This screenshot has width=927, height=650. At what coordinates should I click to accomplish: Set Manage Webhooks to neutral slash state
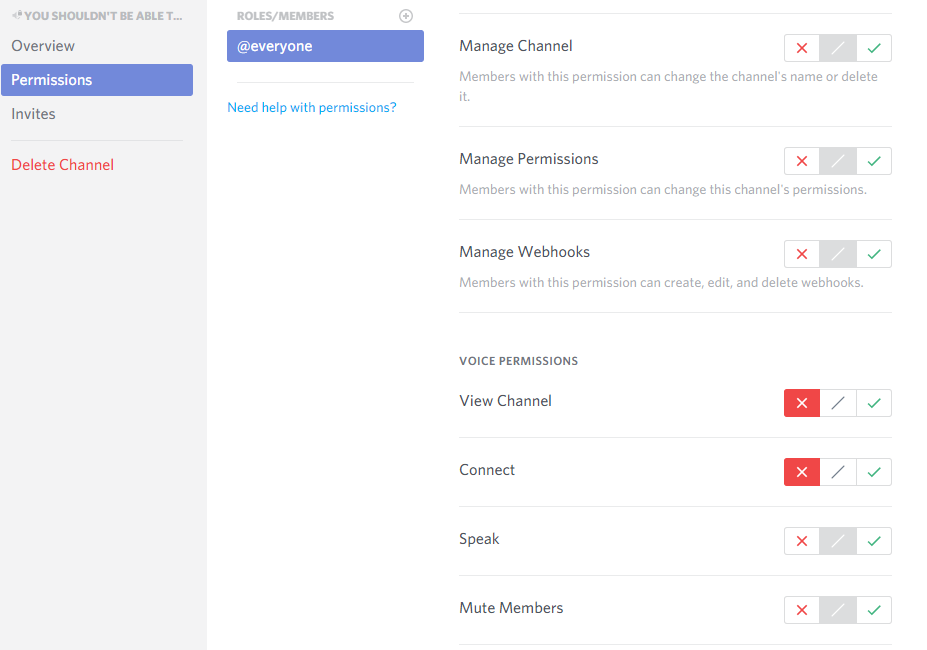point(837,253)
